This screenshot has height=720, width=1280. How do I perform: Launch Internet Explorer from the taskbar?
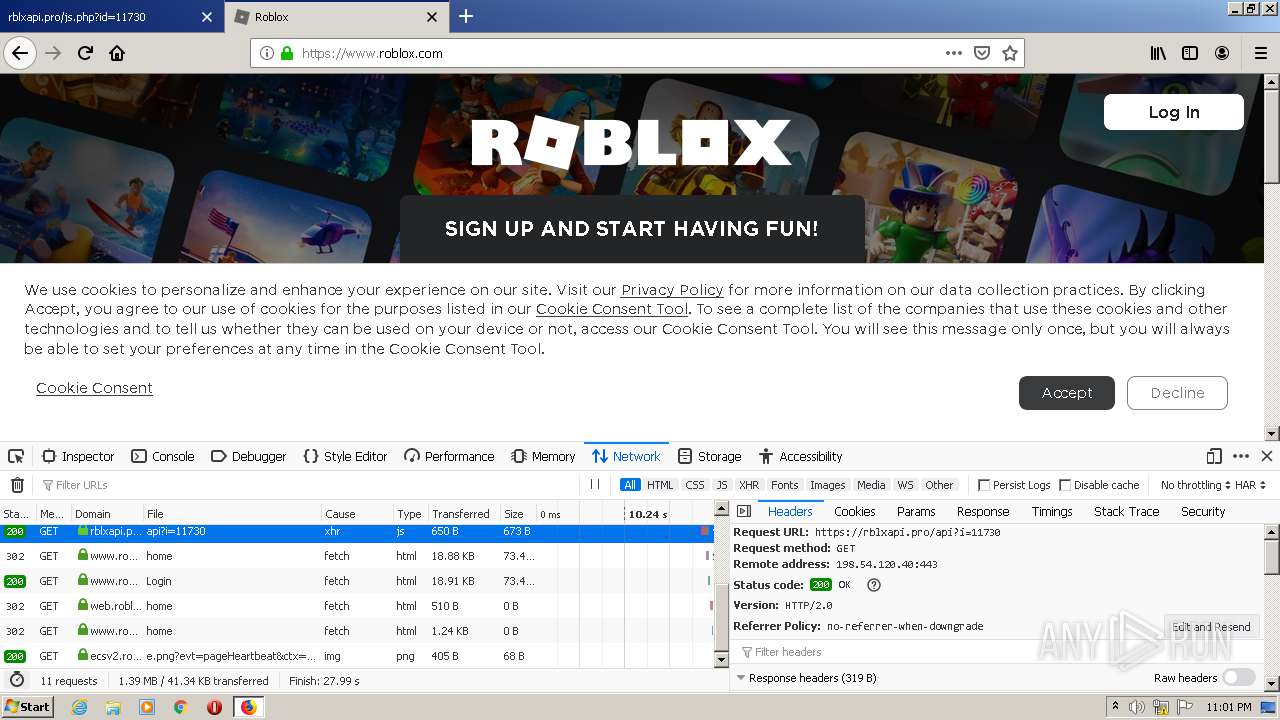pyautogui.click(x=80, y=707)
